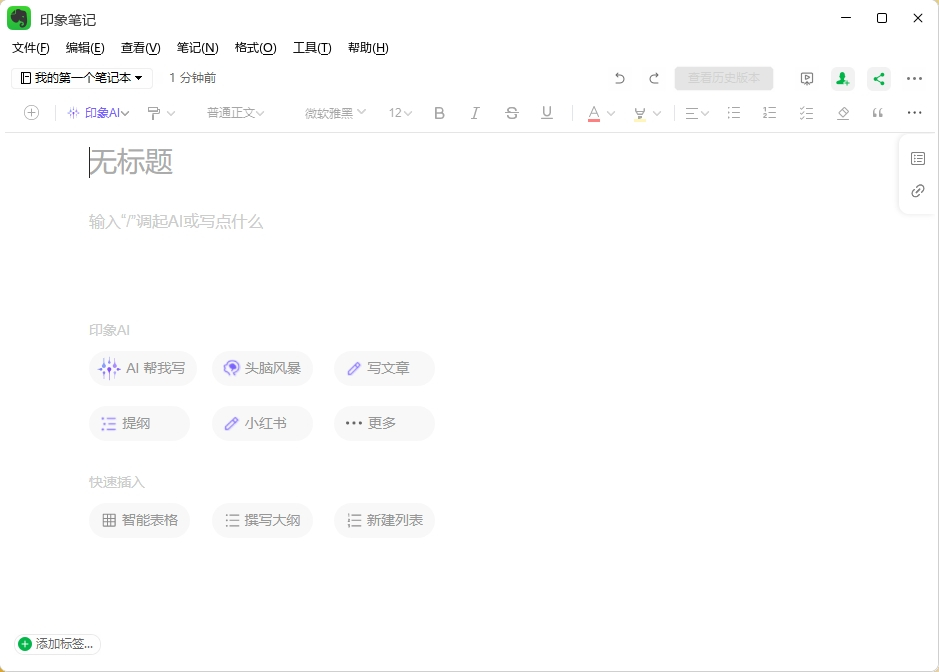939x672 pixels.
Task: Click the share icon in top bar
Action: coord(878,78)
